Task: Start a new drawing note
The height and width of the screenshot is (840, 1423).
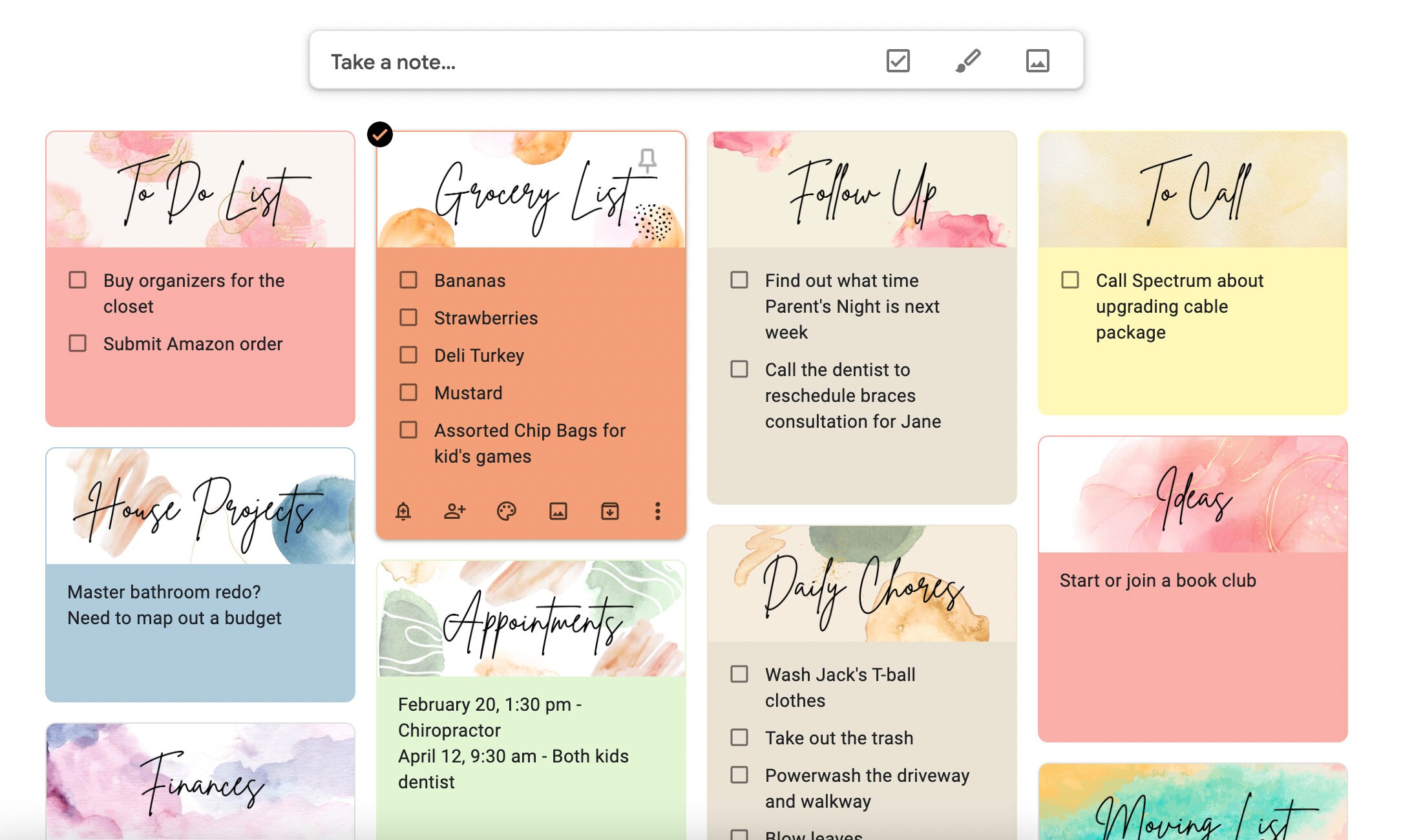Action: [967, 61]
